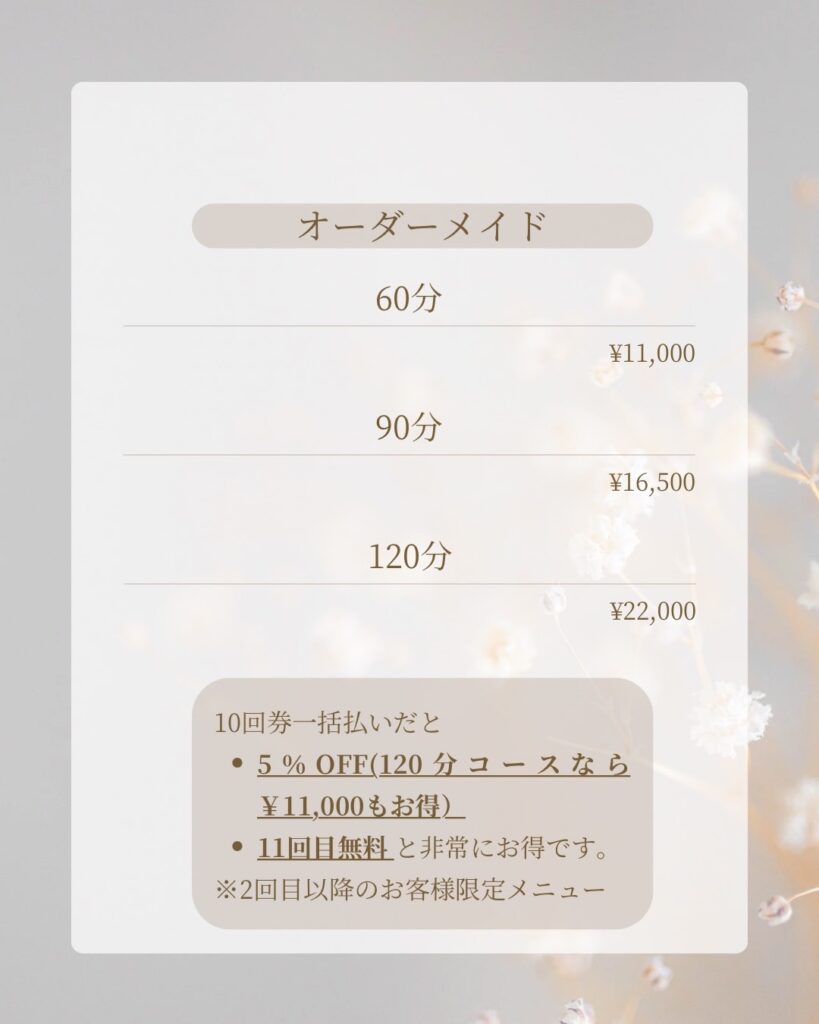Click the bullet before 11回目無料
The height and width of the screenshot is (1024, 819).
pyautogui.click(x=237, y=848)
